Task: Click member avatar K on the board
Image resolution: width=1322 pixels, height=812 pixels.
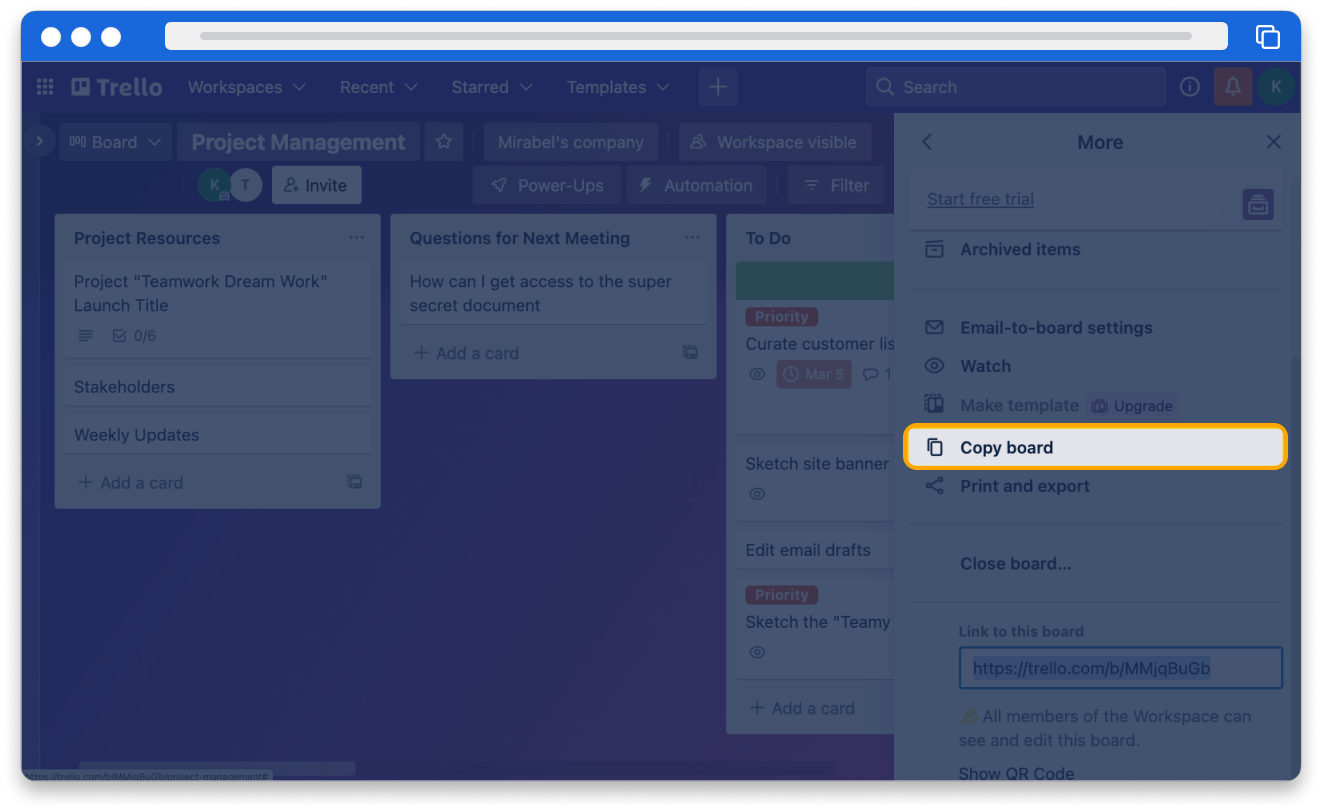Action: tap(214, 185)
